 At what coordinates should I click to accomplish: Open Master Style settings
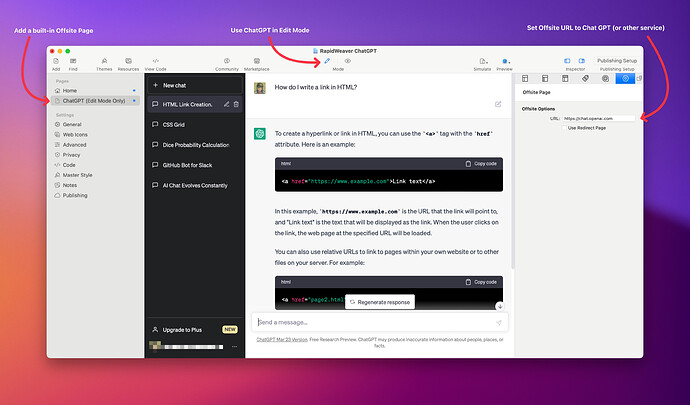77,175
